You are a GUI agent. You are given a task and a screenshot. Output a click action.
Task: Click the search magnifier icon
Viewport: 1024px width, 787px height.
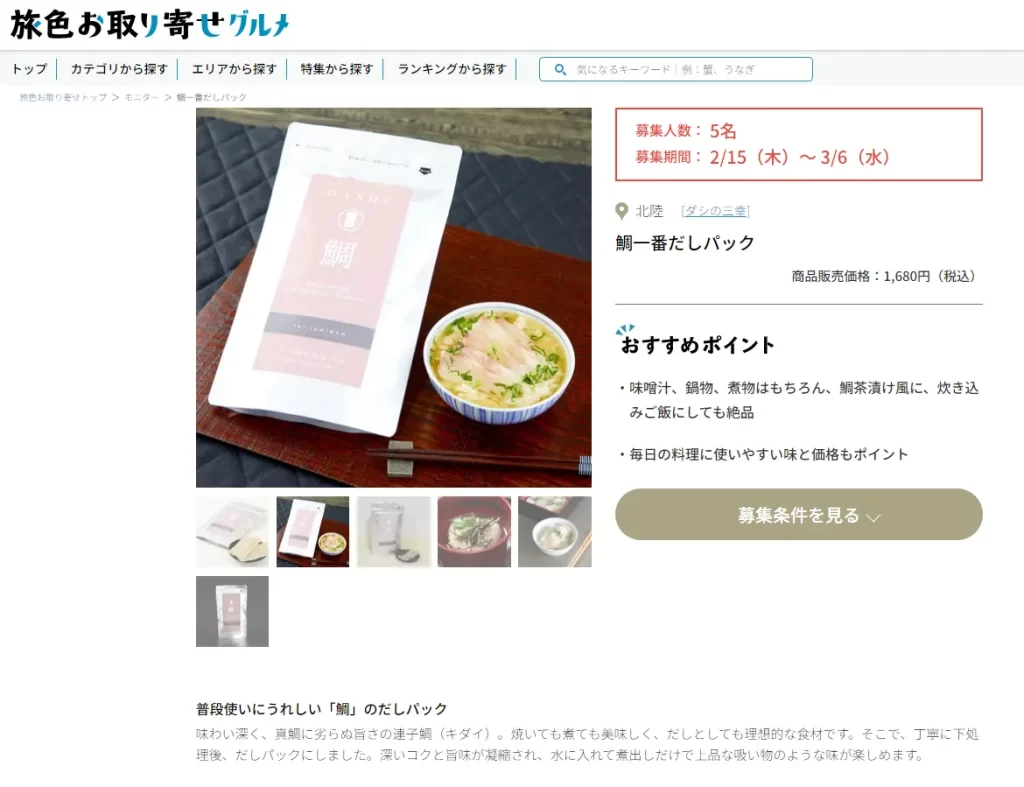click(560, 69)
